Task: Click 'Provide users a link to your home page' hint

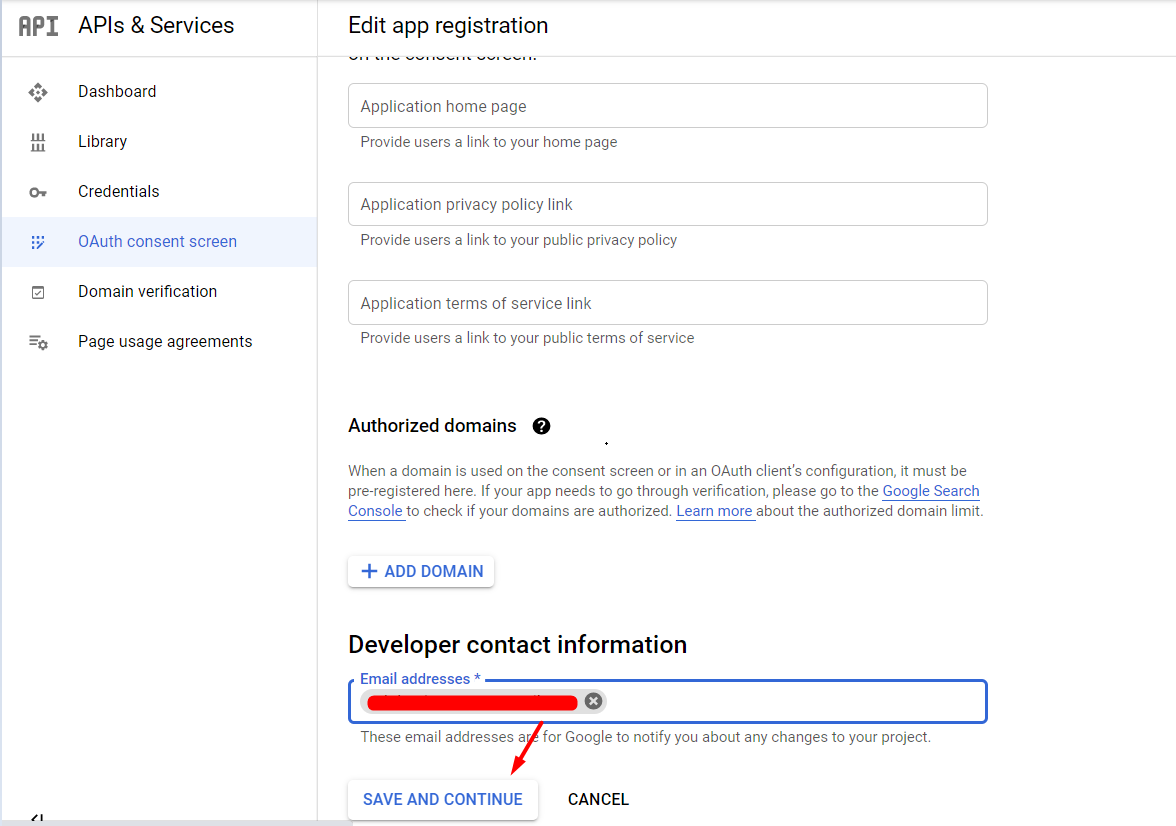Action: pos(489,142)
